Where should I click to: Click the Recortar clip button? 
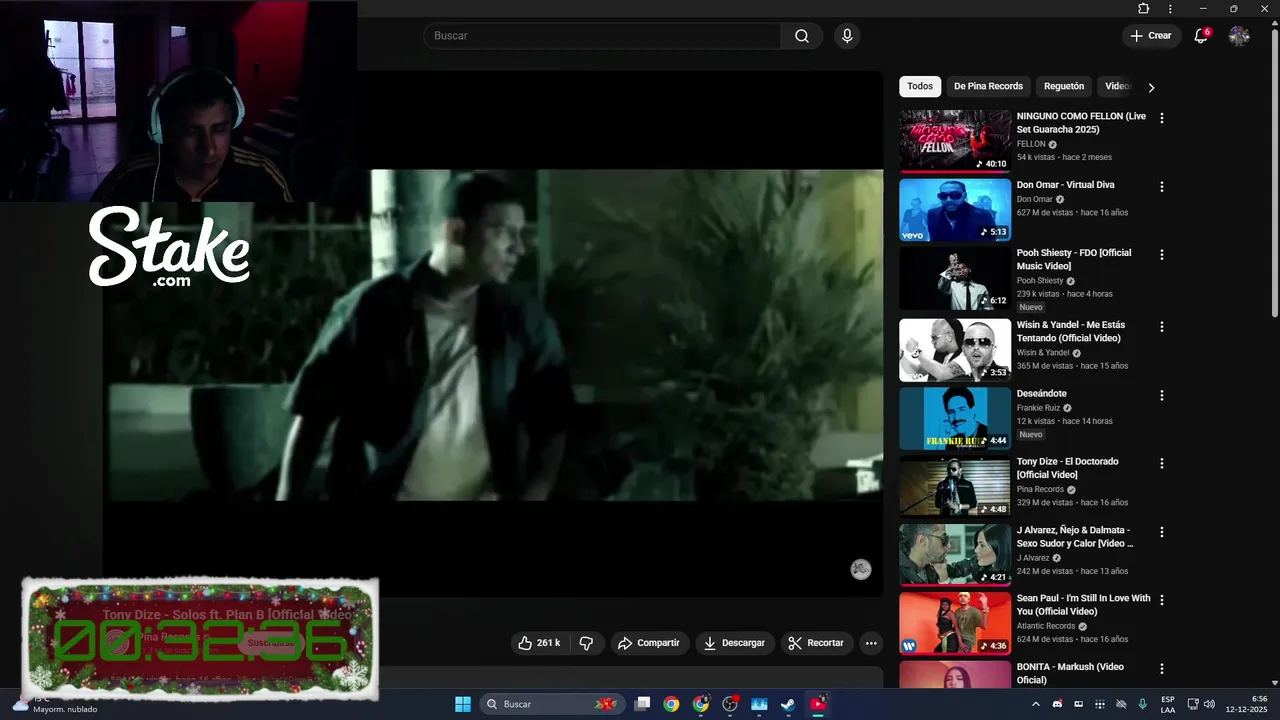coord(816,643)
